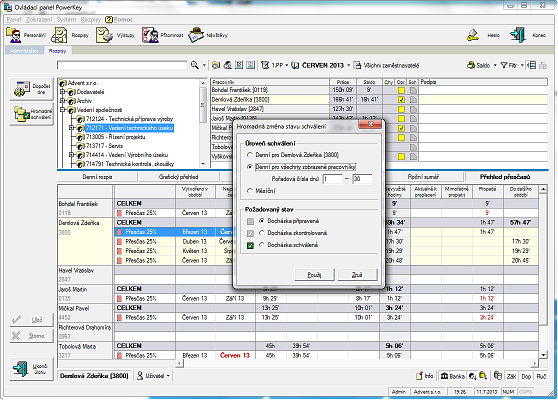Click the last day number field containing 30
558x400 pixels.
tap(362, 179)
